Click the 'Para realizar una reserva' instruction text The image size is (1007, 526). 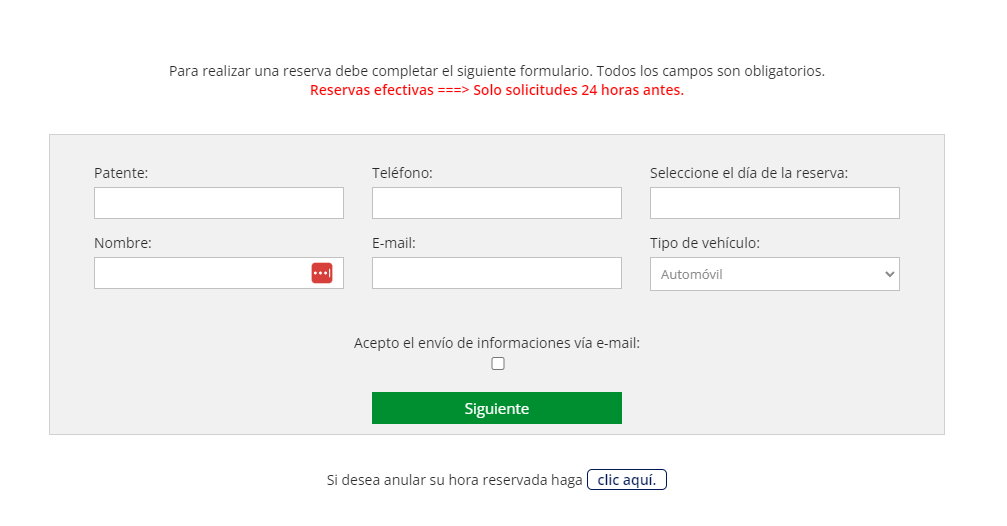[x=496, y=71]
